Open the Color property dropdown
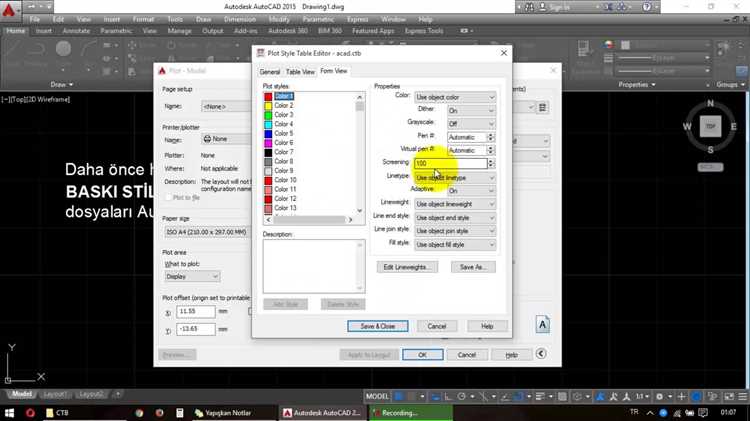The image size is (750, 421). [x=455, y=97]
